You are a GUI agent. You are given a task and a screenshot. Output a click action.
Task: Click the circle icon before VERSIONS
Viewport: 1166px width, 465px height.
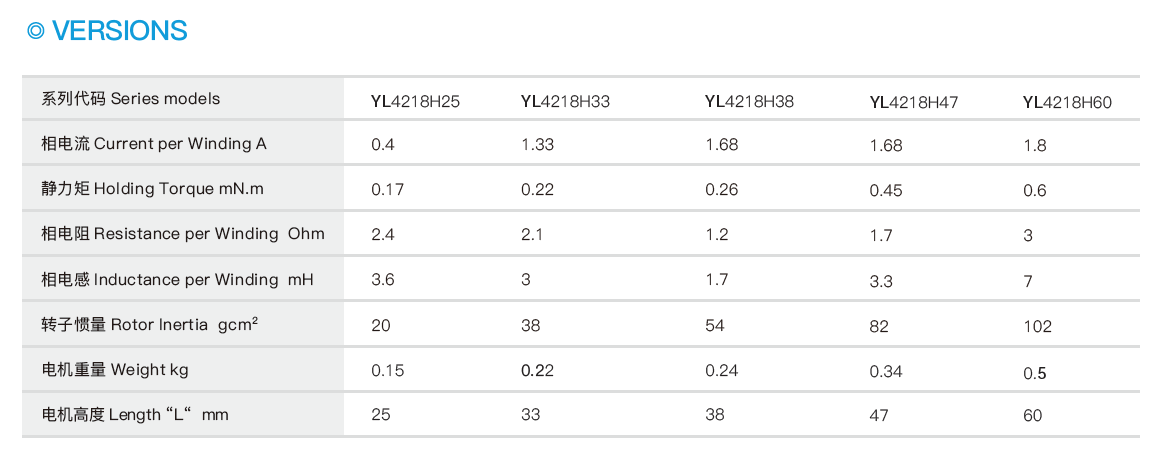point(36,31)
